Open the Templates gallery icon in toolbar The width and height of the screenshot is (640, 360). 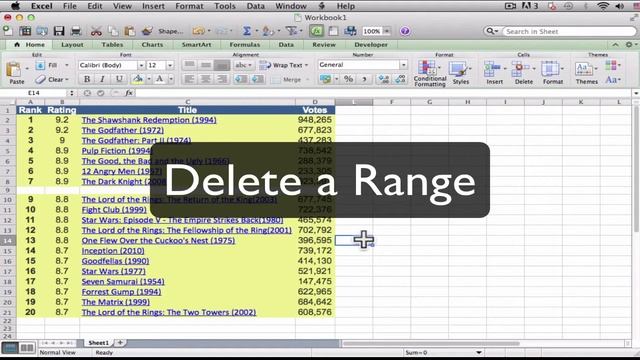tap(25, 31)
